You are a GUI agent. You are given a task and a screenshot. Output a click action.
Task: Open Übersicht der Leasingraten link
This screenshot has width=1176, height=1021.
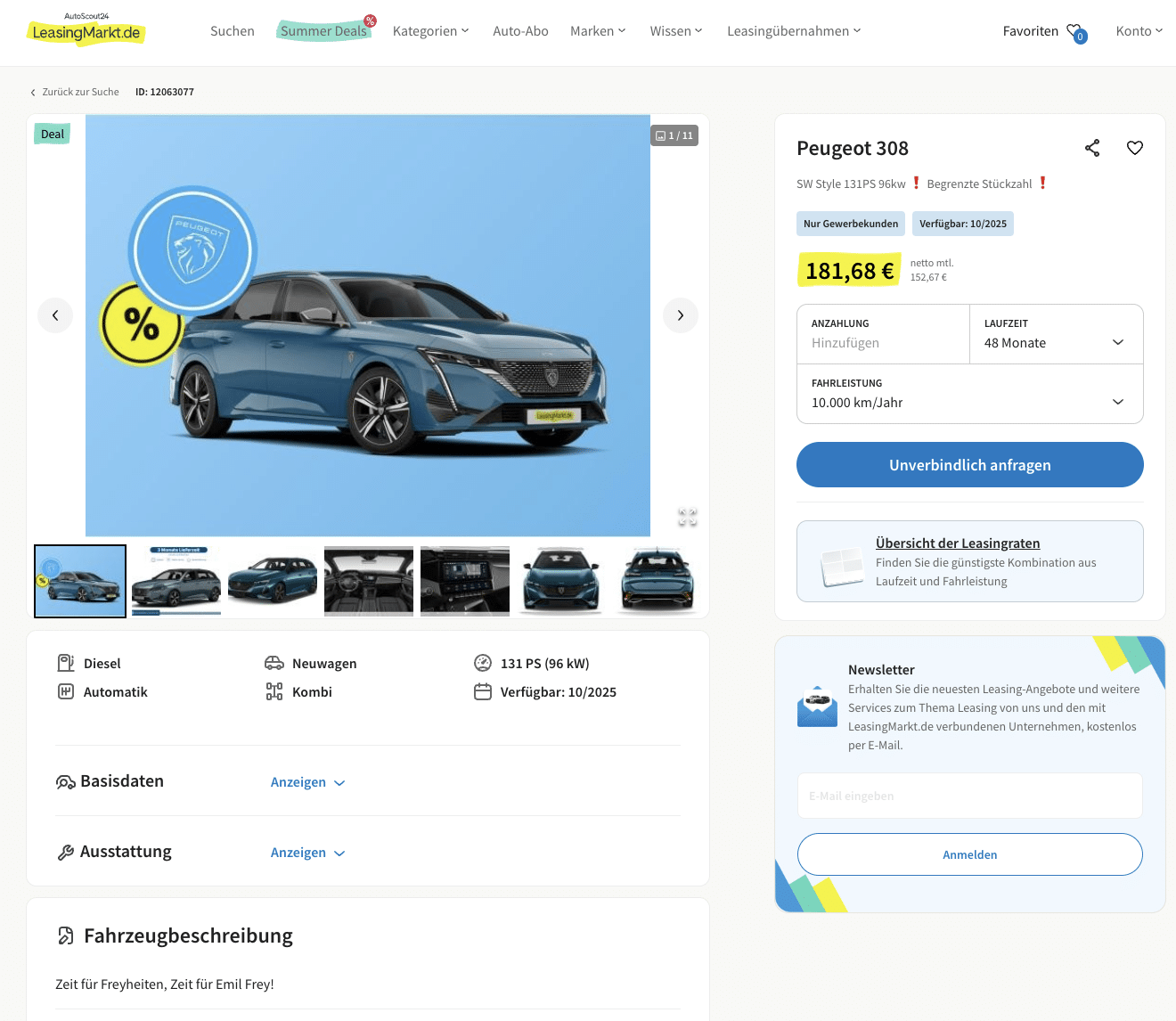click(x=958, y=543)
